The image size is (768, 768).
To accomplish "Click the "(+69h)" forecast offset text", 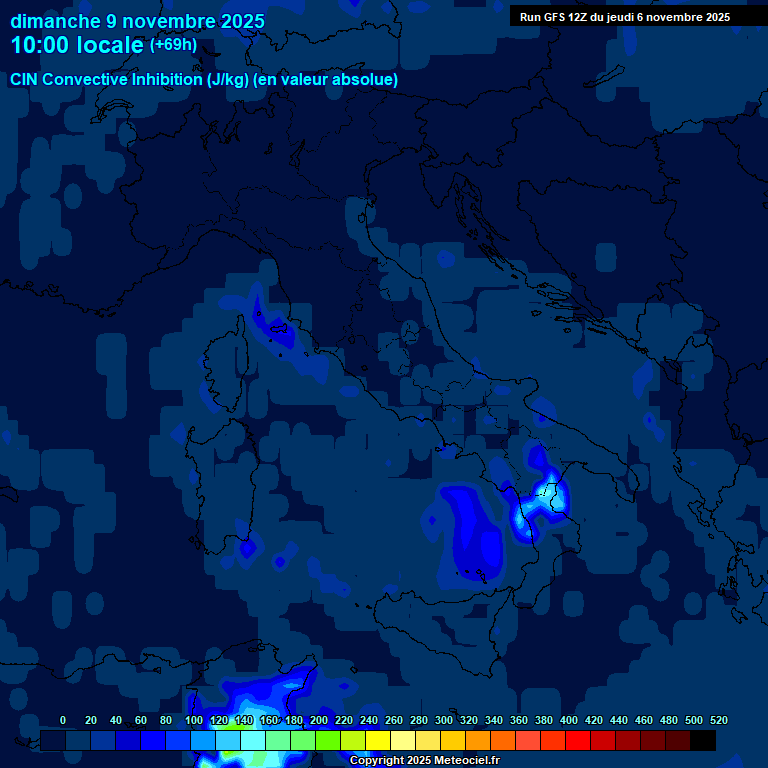I will (x=173, y=45).
